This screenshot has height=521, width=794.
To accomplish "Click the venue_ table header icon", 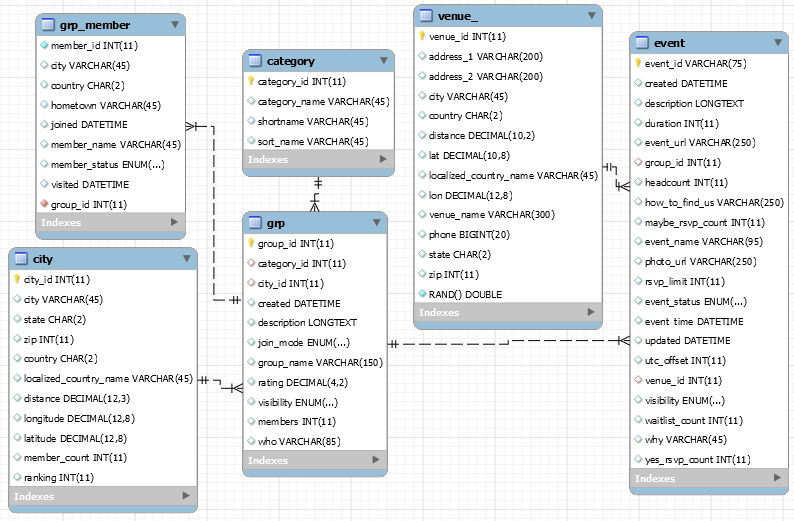I will pyautogui.click(x=426, y=16).
